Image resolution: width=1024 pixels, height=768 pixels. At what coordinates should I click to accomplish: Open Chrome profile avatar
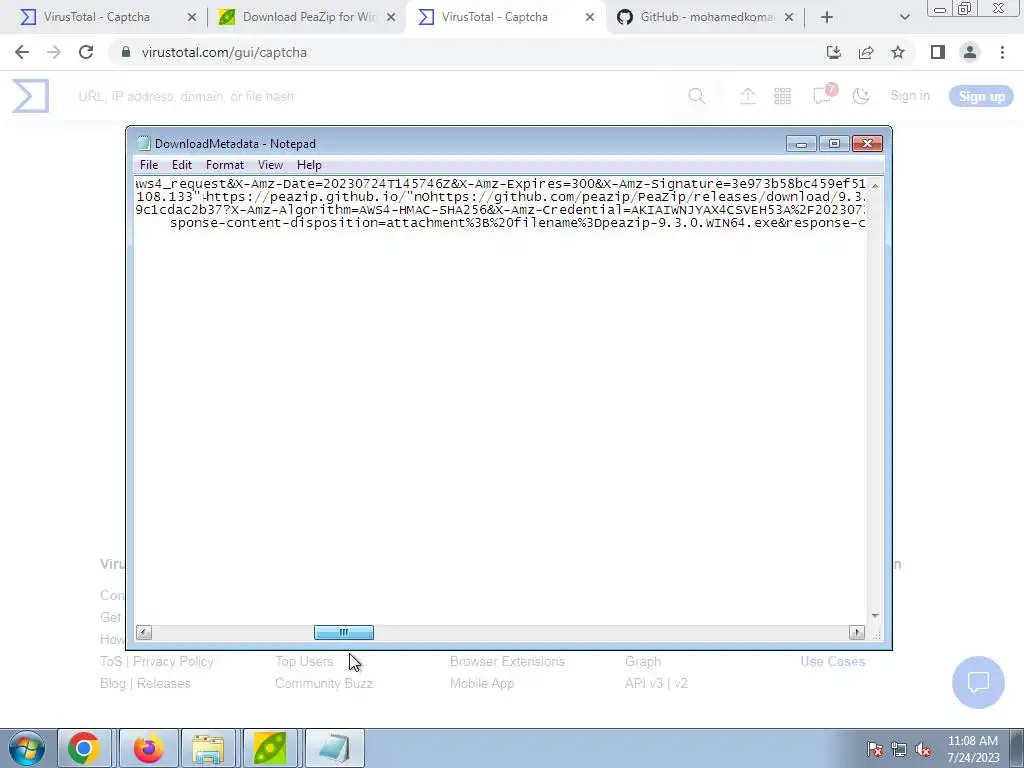(970, 52)
